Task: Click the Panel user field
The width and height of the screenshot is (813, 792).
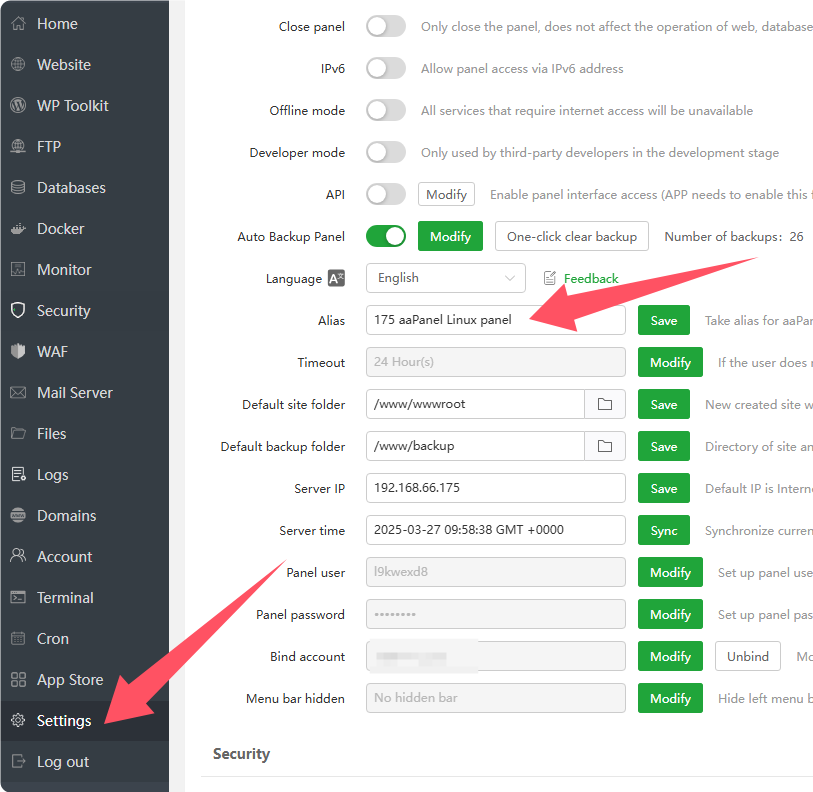Action: coord(496,572)
